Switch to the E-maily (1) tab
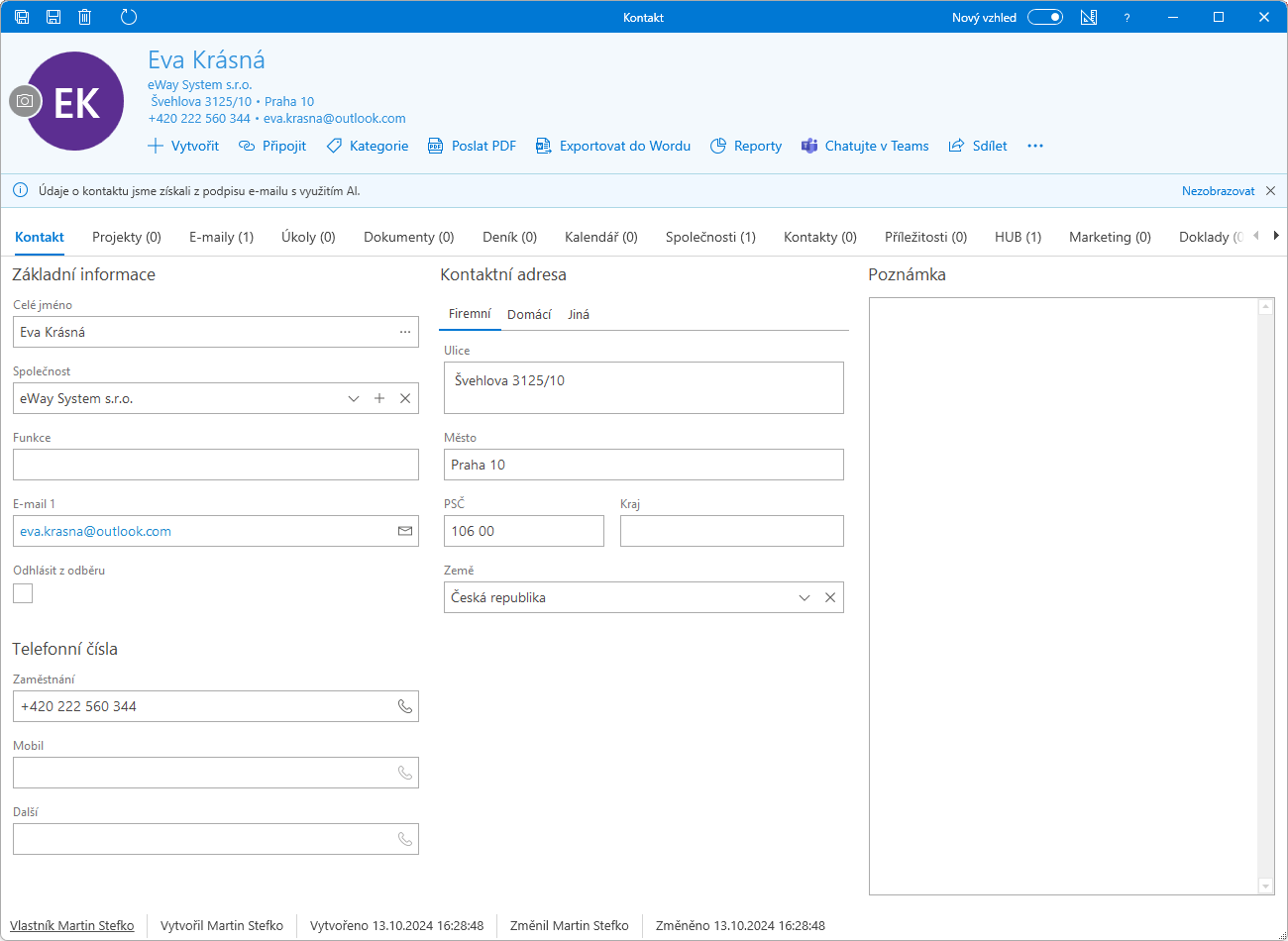 222,237
